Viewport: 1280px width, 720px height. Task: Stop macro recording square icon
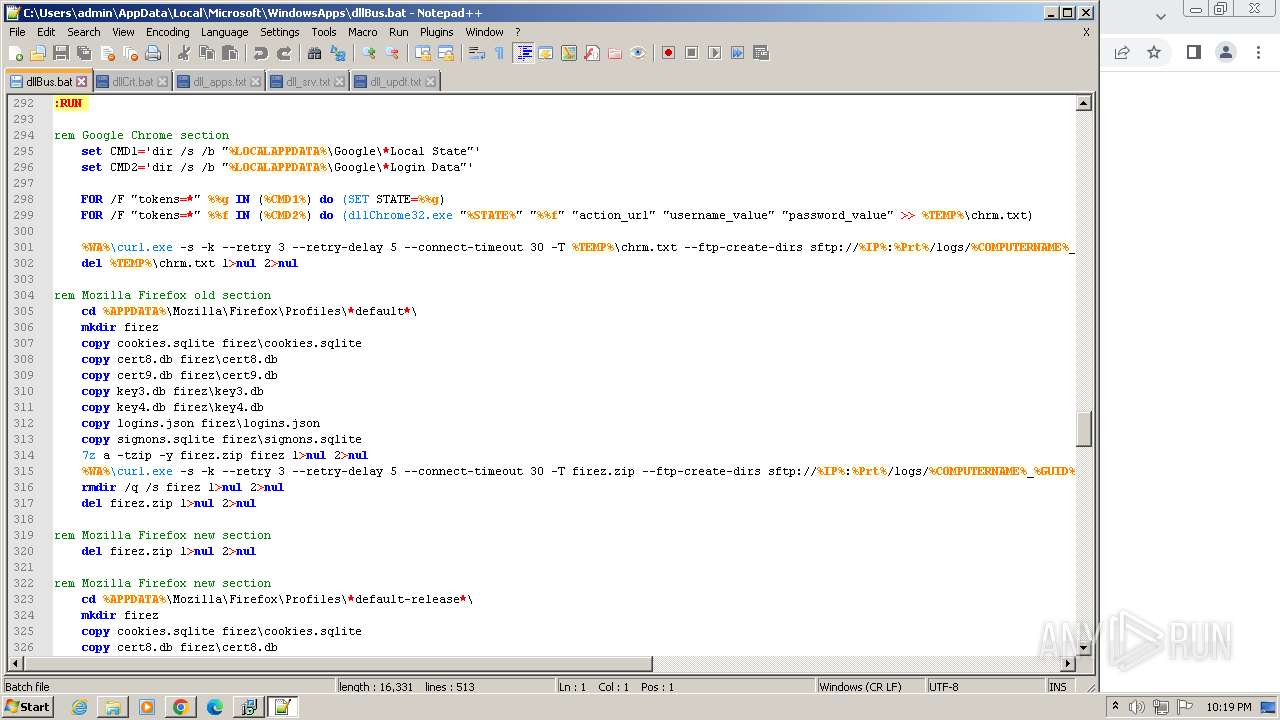pyautogui.click(x=691, y=53)
